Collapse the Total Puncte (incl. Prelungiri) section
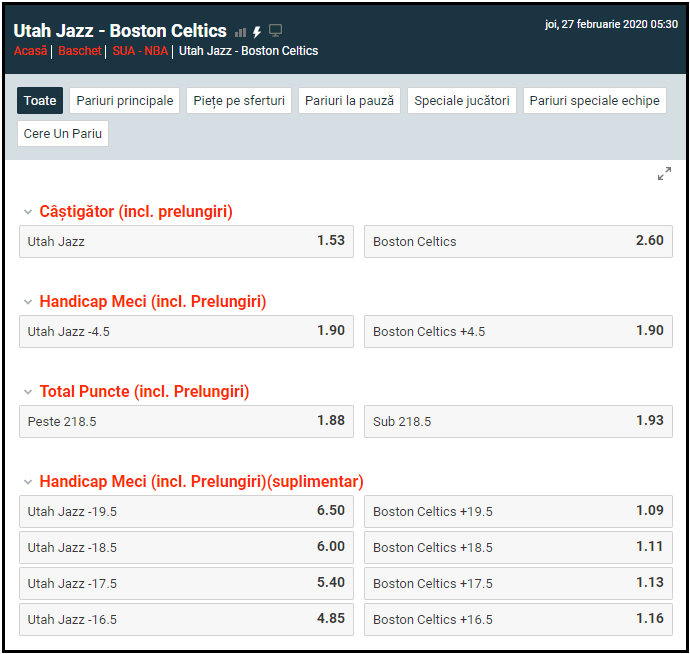 28,392
